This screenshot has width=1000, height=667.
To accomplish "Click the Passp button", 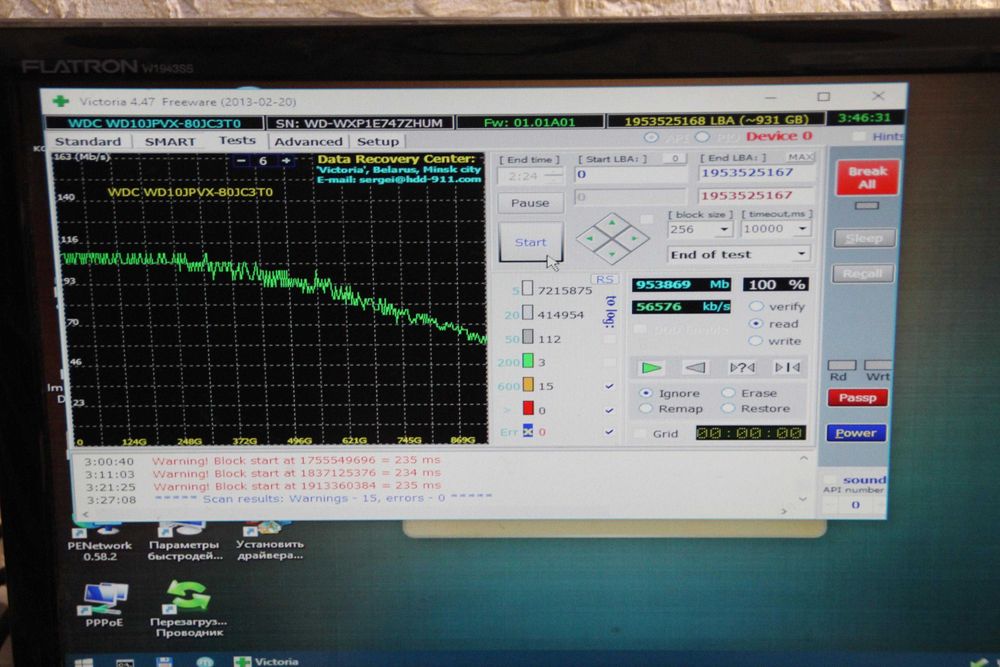I will tap(857, 398).
